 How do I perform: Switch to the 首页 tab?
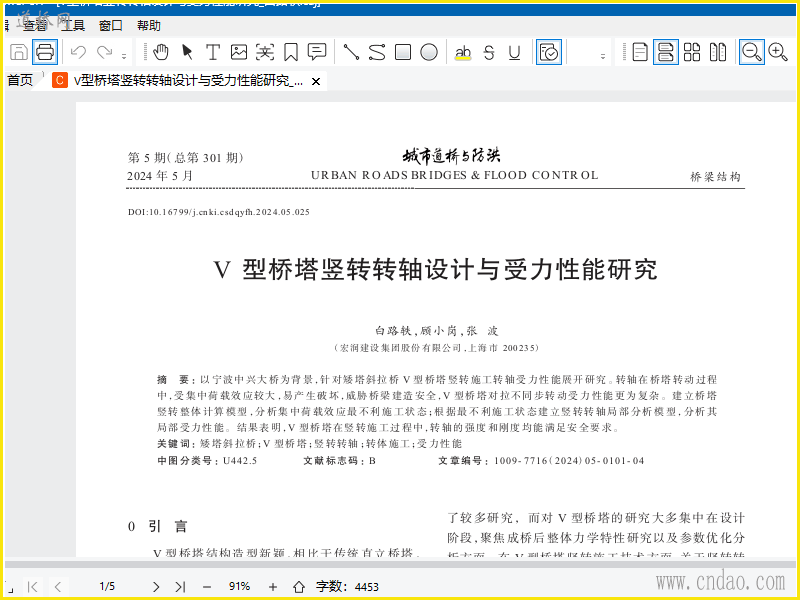click(x=20, y=80)
